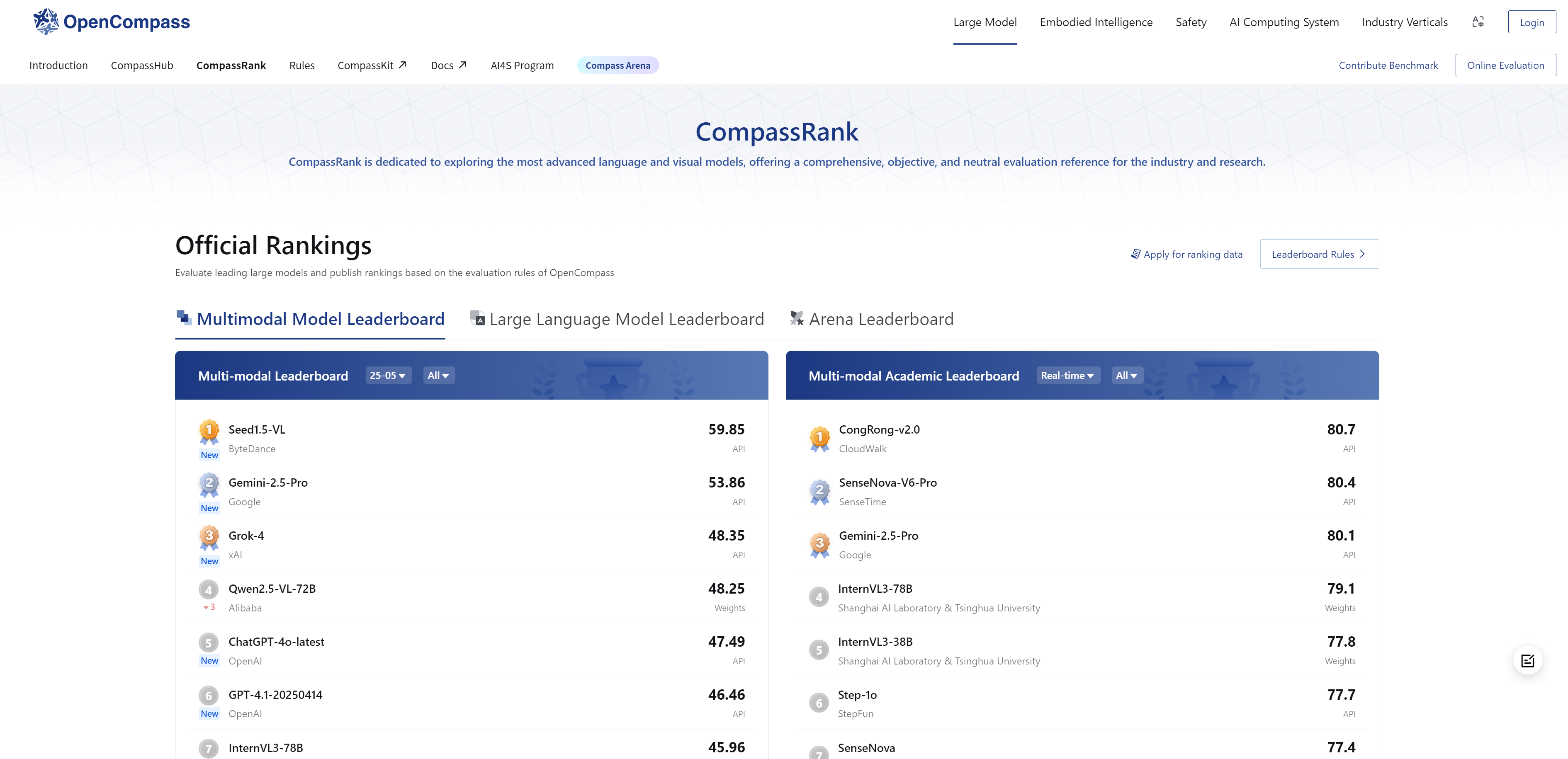Viewport: 1568px width, 759px height.
Task: Click rank 4 badge beside InternVL3-78B at 79.1
Action: coord(819,597)
